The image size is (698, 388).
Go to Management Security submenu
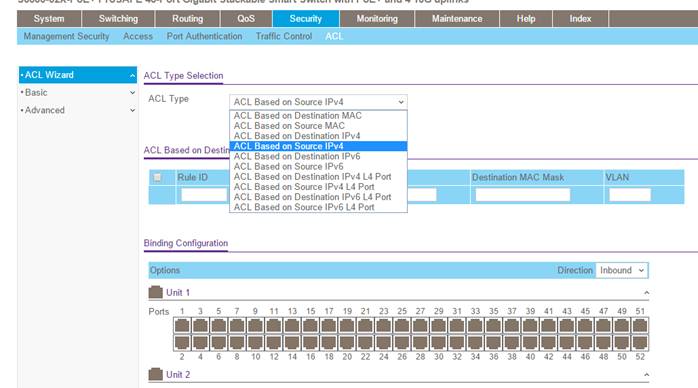[x=66, y=36]
